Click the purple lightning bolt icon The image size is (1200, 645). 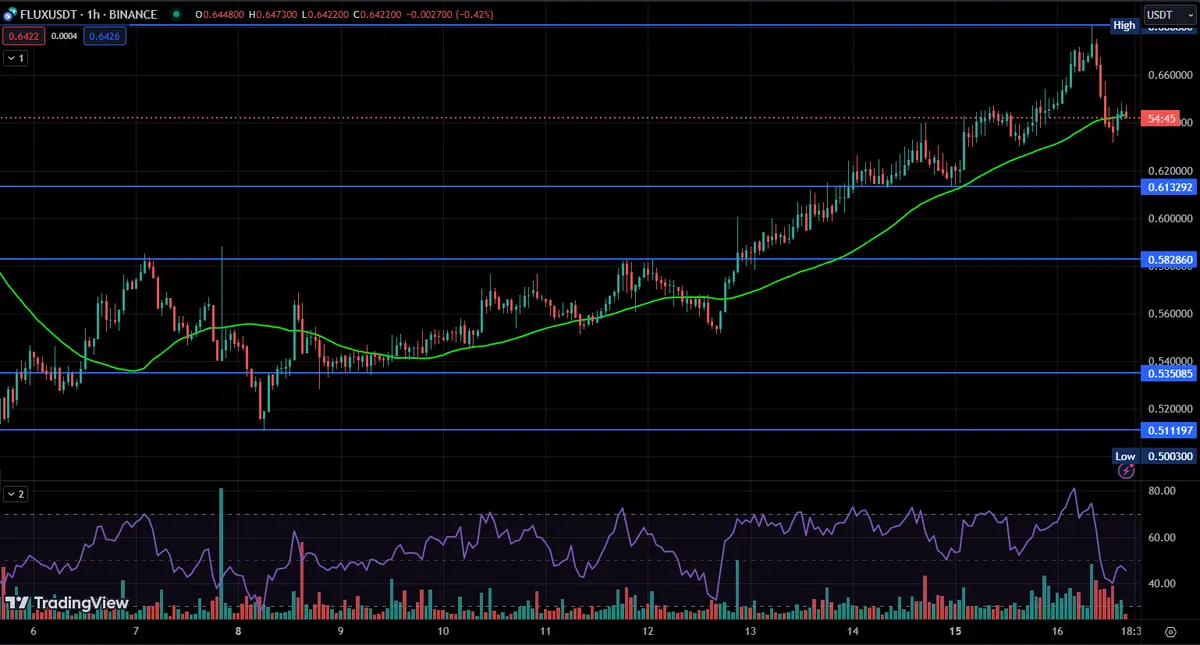pos(1125,470)
